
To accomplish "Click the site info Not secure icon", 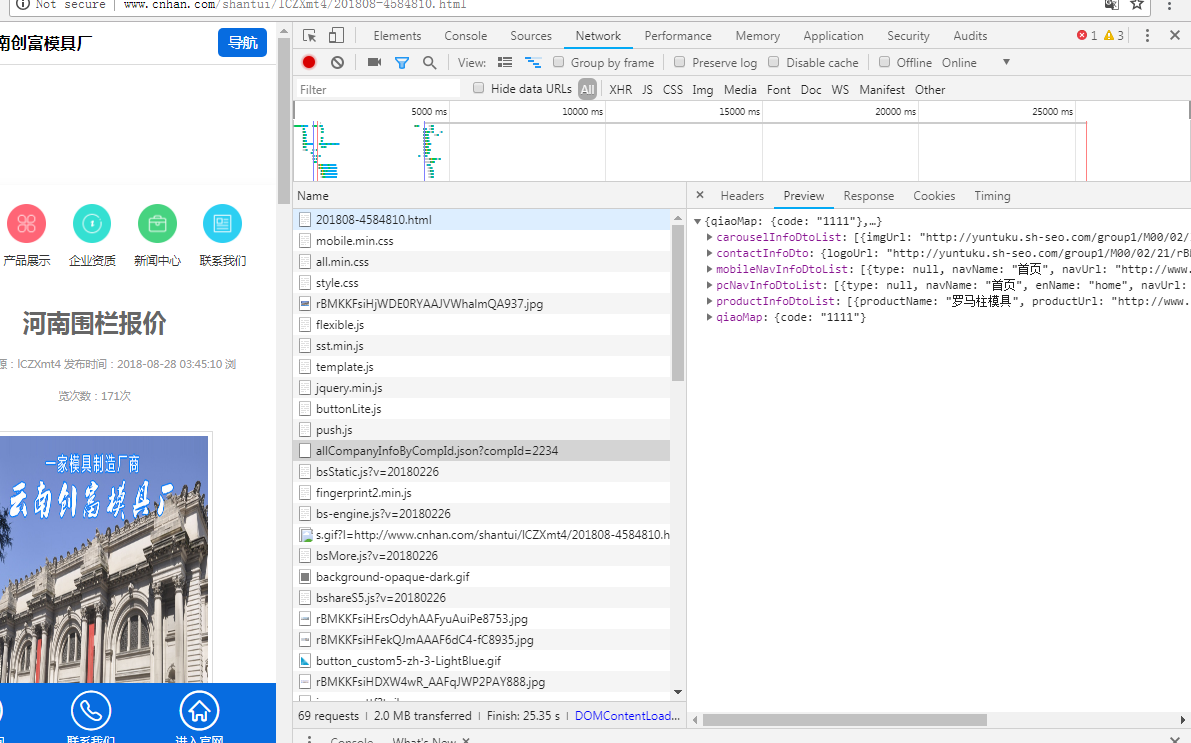I will (22, 5).
